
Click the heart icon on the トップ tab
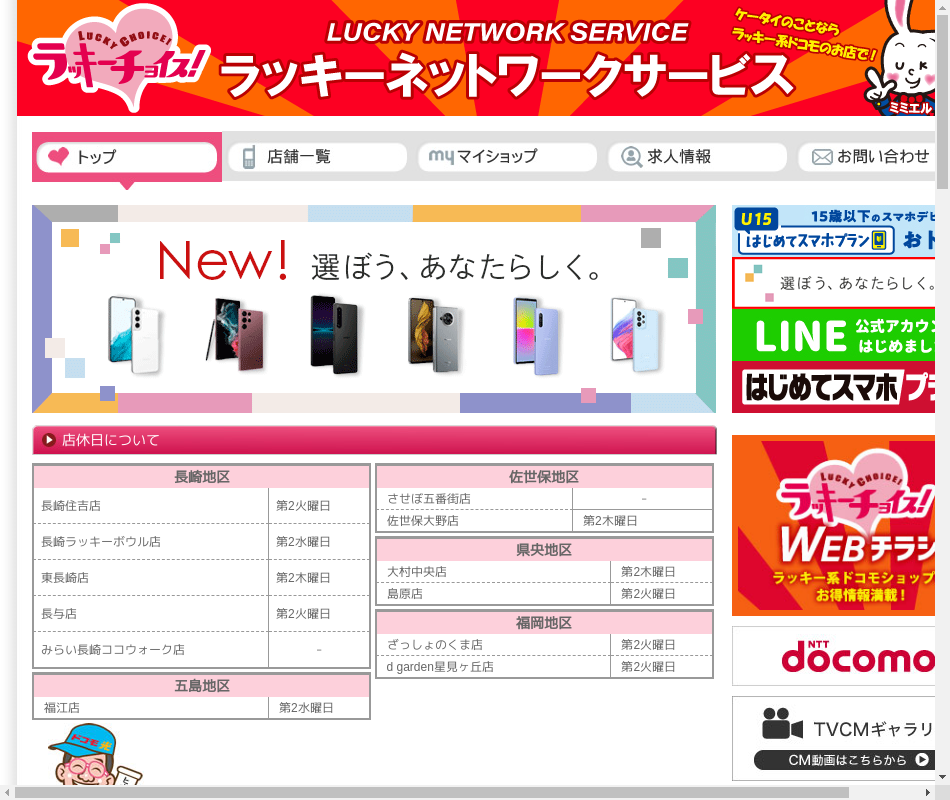coord(59,157)
